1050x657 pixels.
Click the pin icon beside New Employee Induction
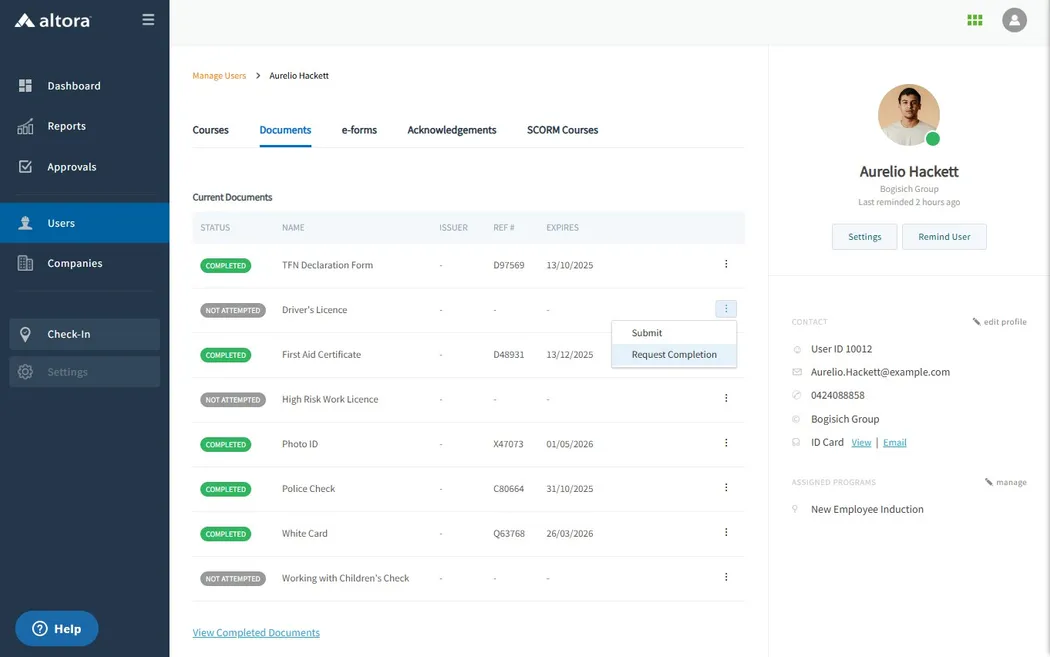[795, 509]
